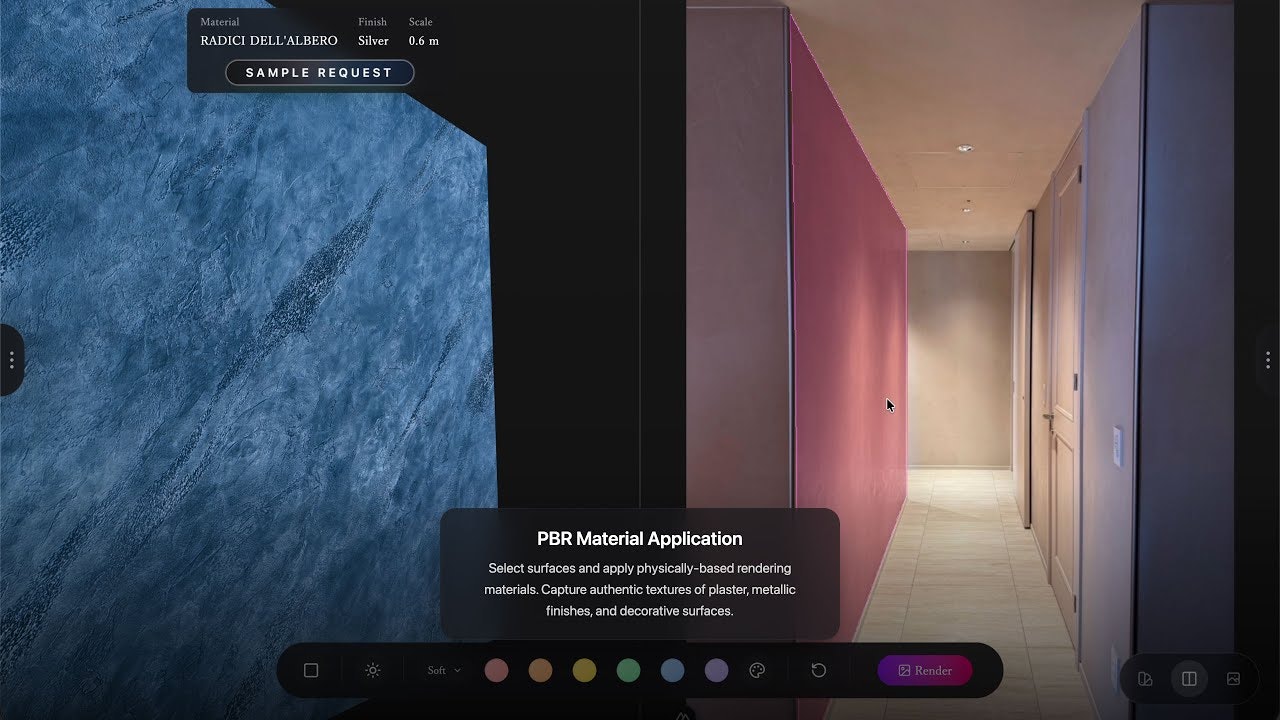Click the Render button
Image resolution: width=1280 pixels, height=720 pixels.
924,670
